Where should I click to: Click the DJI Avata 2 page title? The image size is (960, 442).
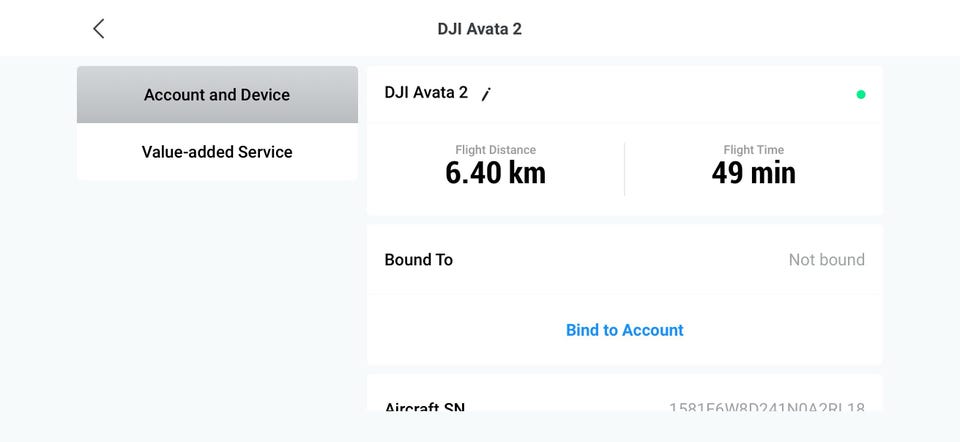coord(479,29)
